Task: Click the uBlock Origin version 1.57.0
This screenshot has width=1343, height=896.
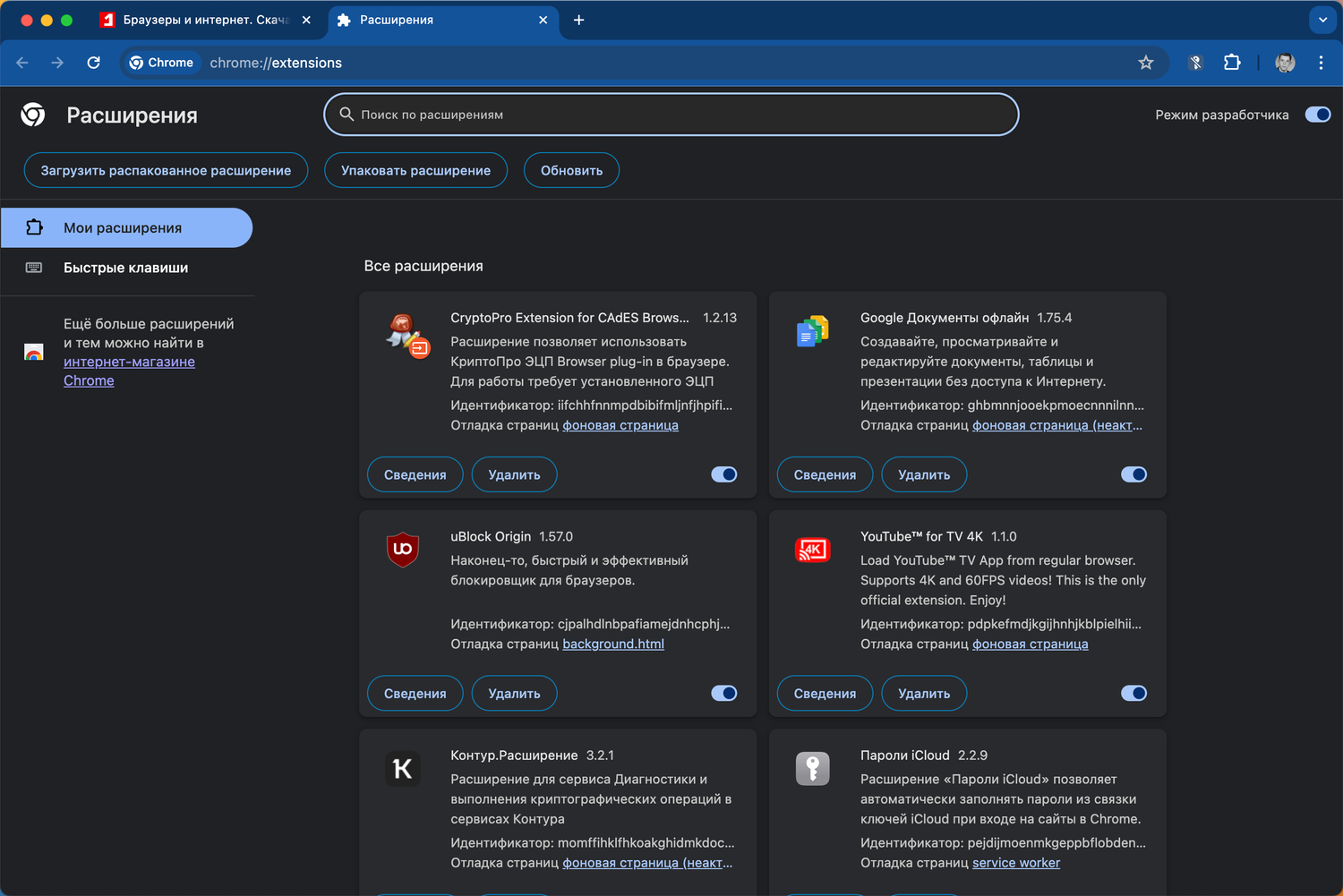Action: coord(556,536)
